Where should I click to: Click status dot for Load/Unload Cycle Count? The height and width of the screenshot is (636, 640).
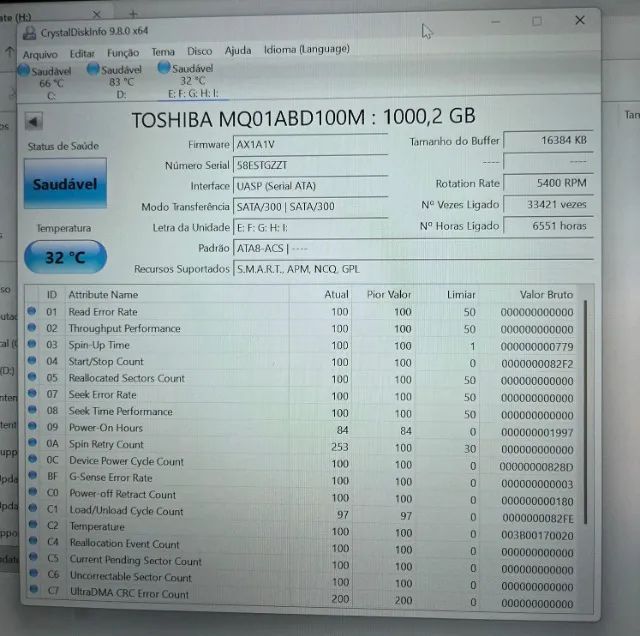[33, 508]
